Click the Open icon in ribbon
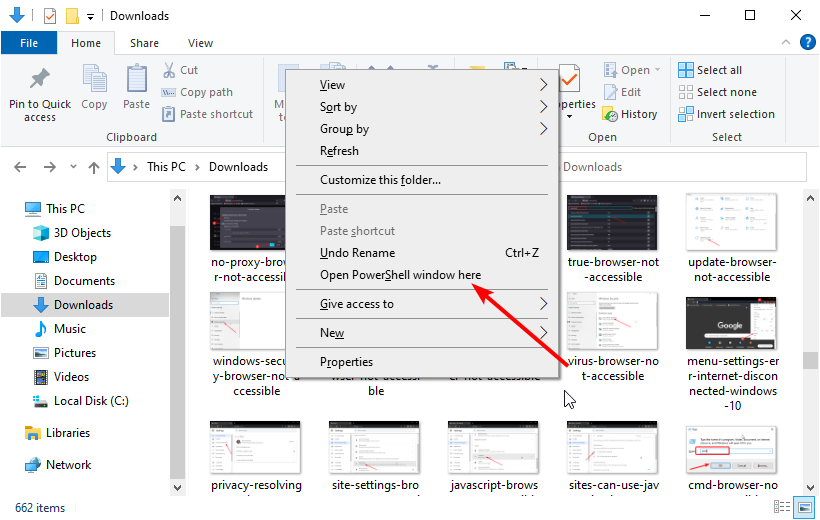Screen dimensions: 820x520 tap(610, 70)
